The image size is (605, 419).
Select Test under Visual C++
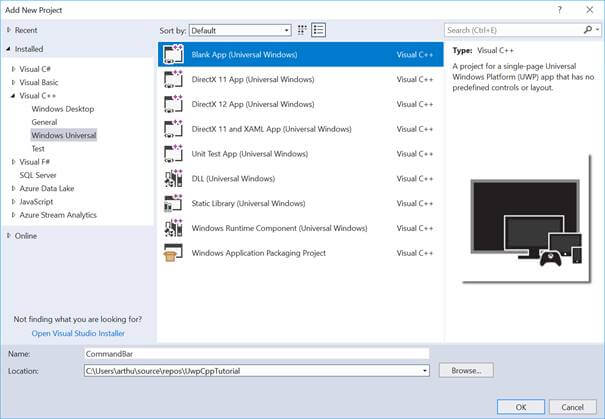click(x=38, y=149)
